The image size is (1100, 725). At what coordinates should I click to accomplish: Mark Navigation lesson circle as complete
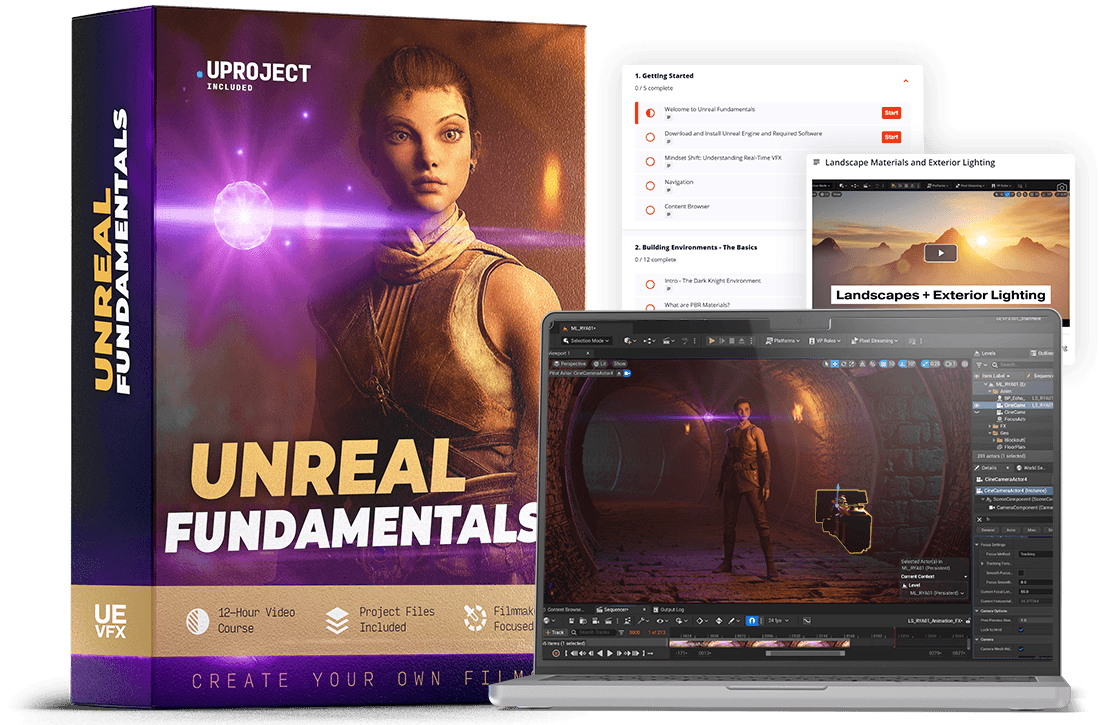pyautogui.click(x=650, y=186)
